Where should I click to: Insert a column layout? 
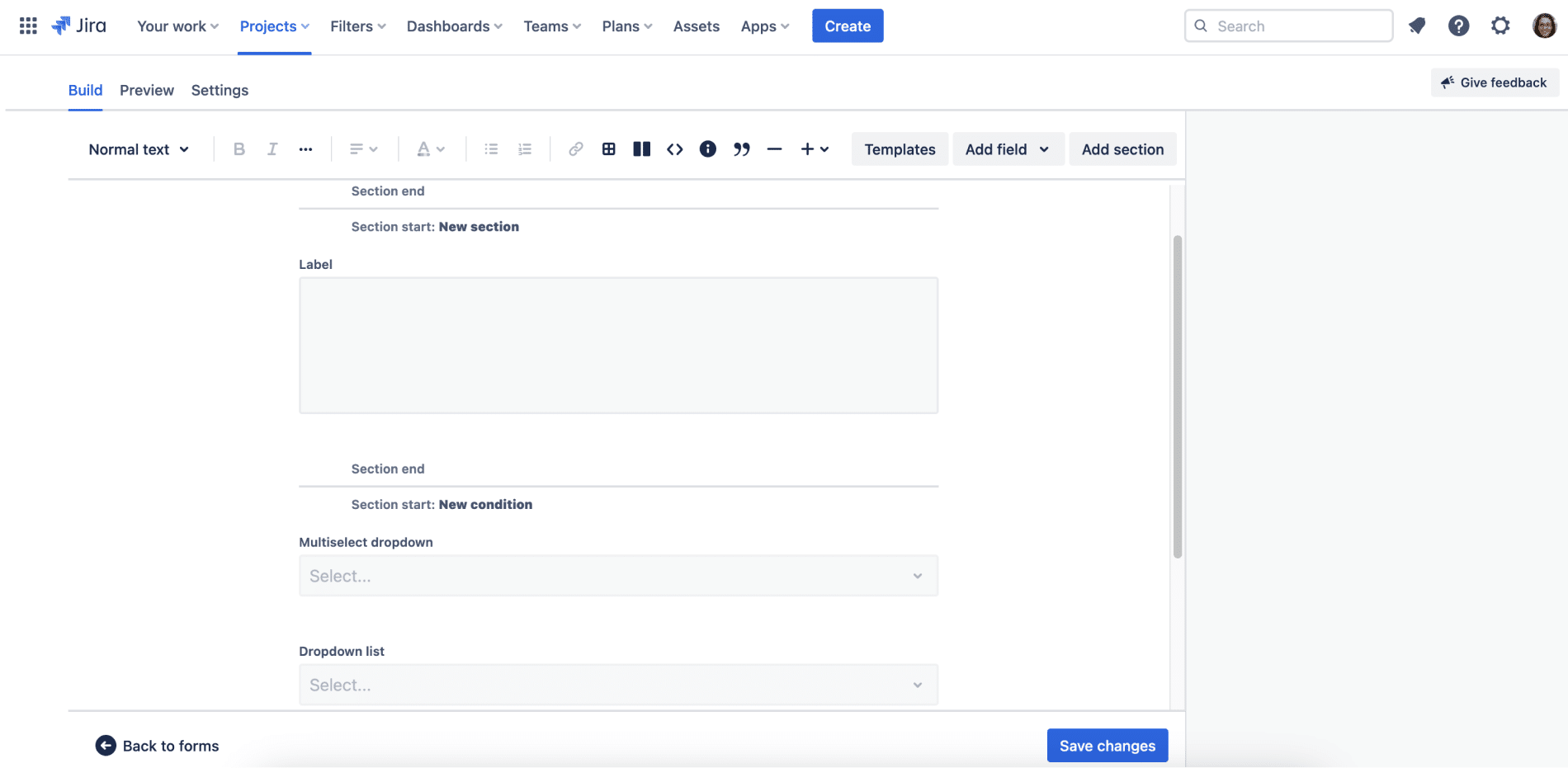642,149
